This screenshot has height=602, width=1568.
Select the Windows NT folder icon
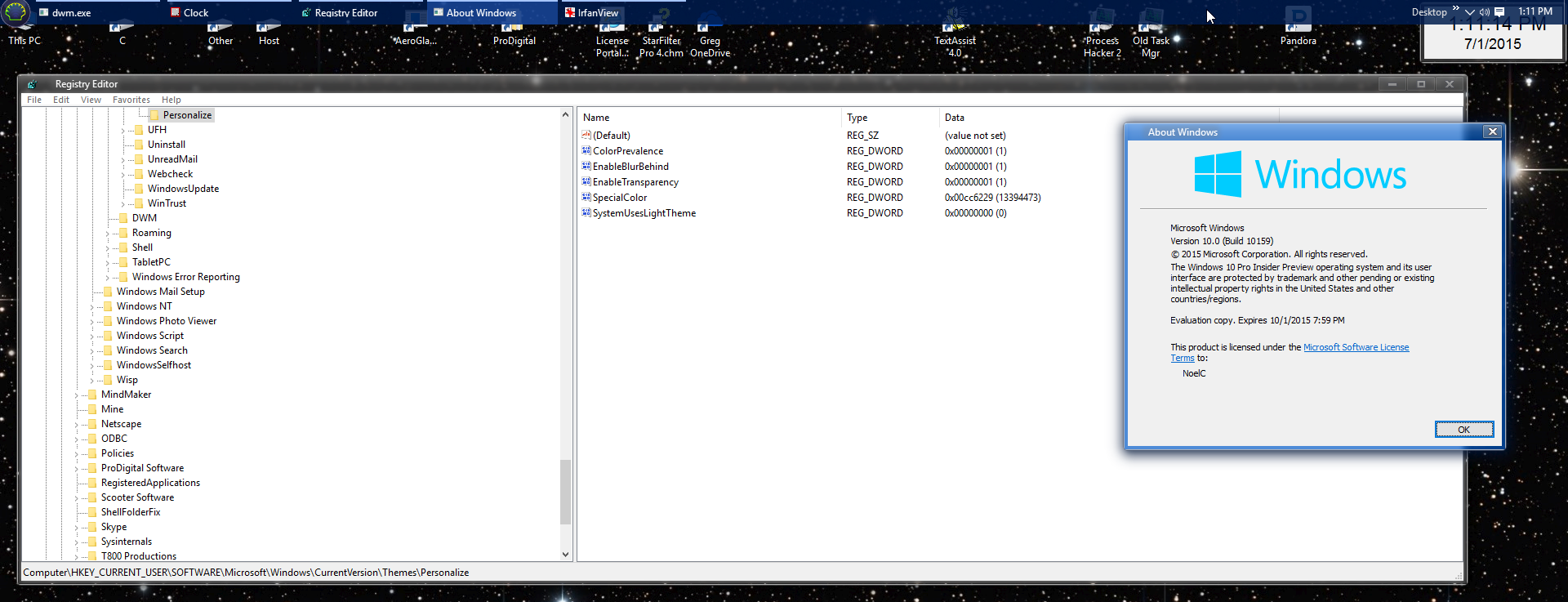[x=108, y=306]
